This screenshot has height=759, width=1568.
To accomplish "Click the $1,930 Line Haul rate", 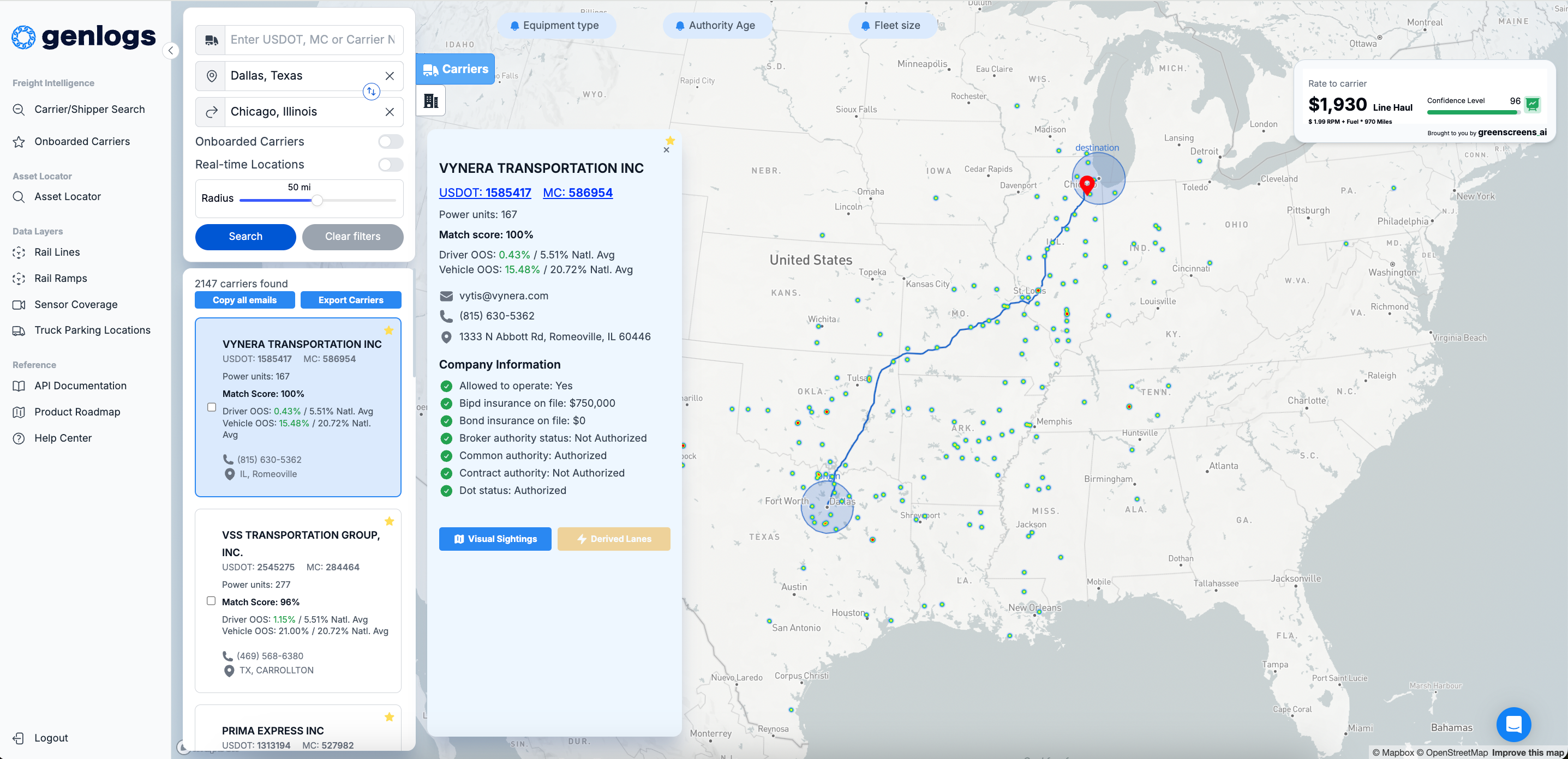I will [1361, 105].
